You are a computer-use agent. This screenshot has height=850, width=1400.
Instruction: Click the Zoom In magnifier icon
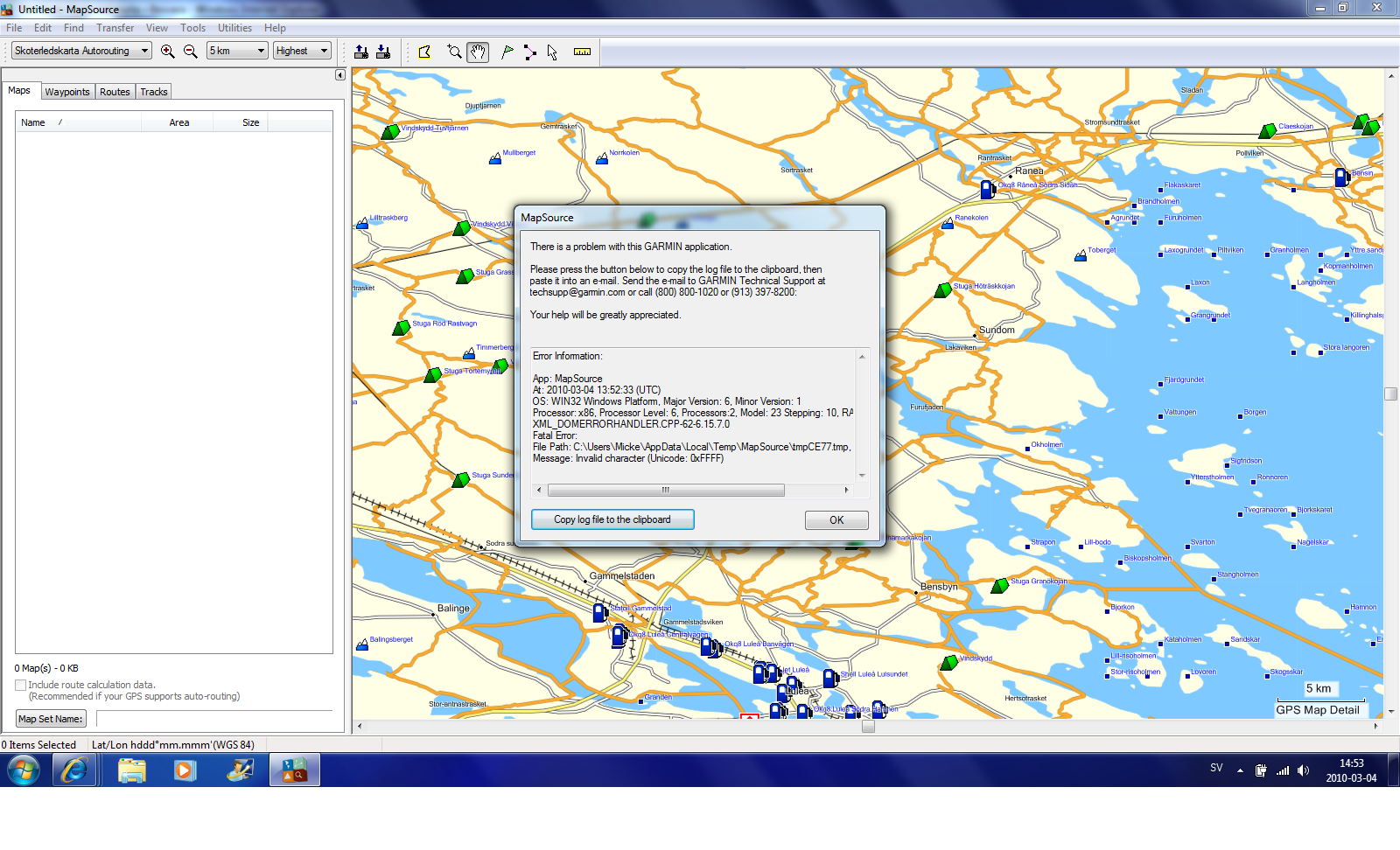(x=168, y=52)
